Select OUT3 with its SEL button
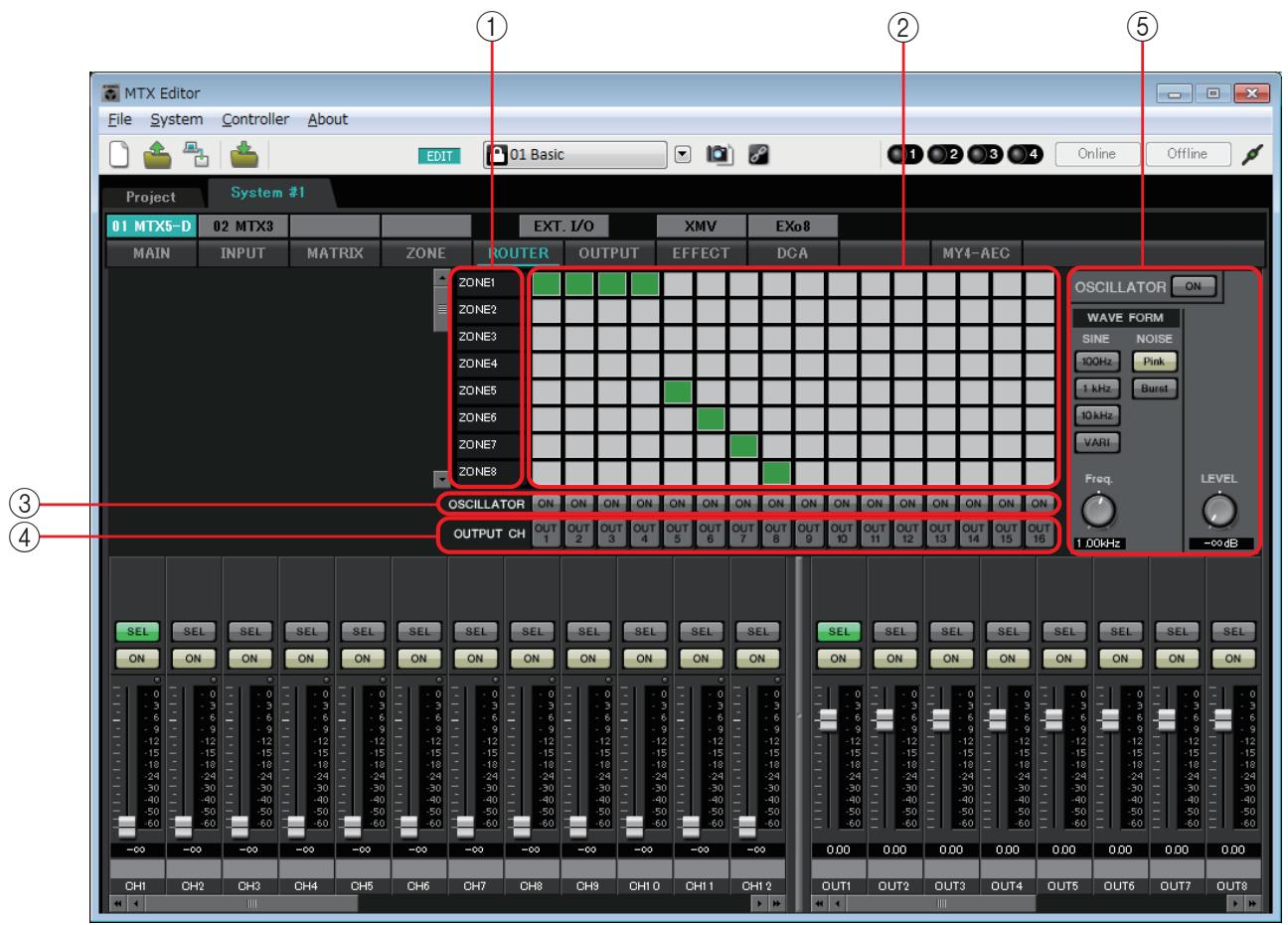Viewport: 1288px width, 925px height. tap(951, 631)
